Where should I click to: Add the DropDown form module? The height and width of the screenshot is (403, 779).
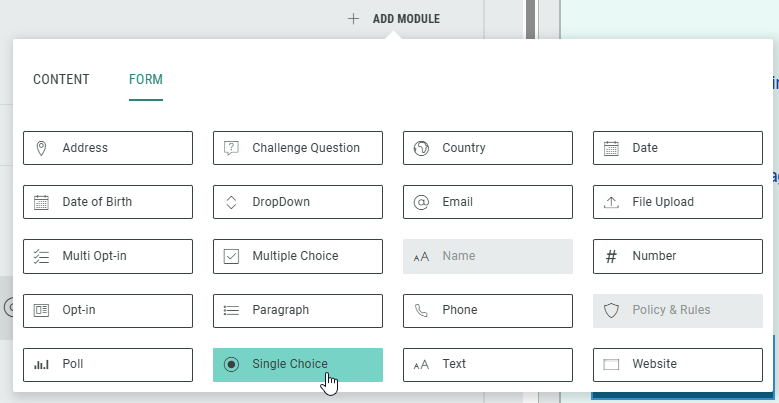click(297, 202)
